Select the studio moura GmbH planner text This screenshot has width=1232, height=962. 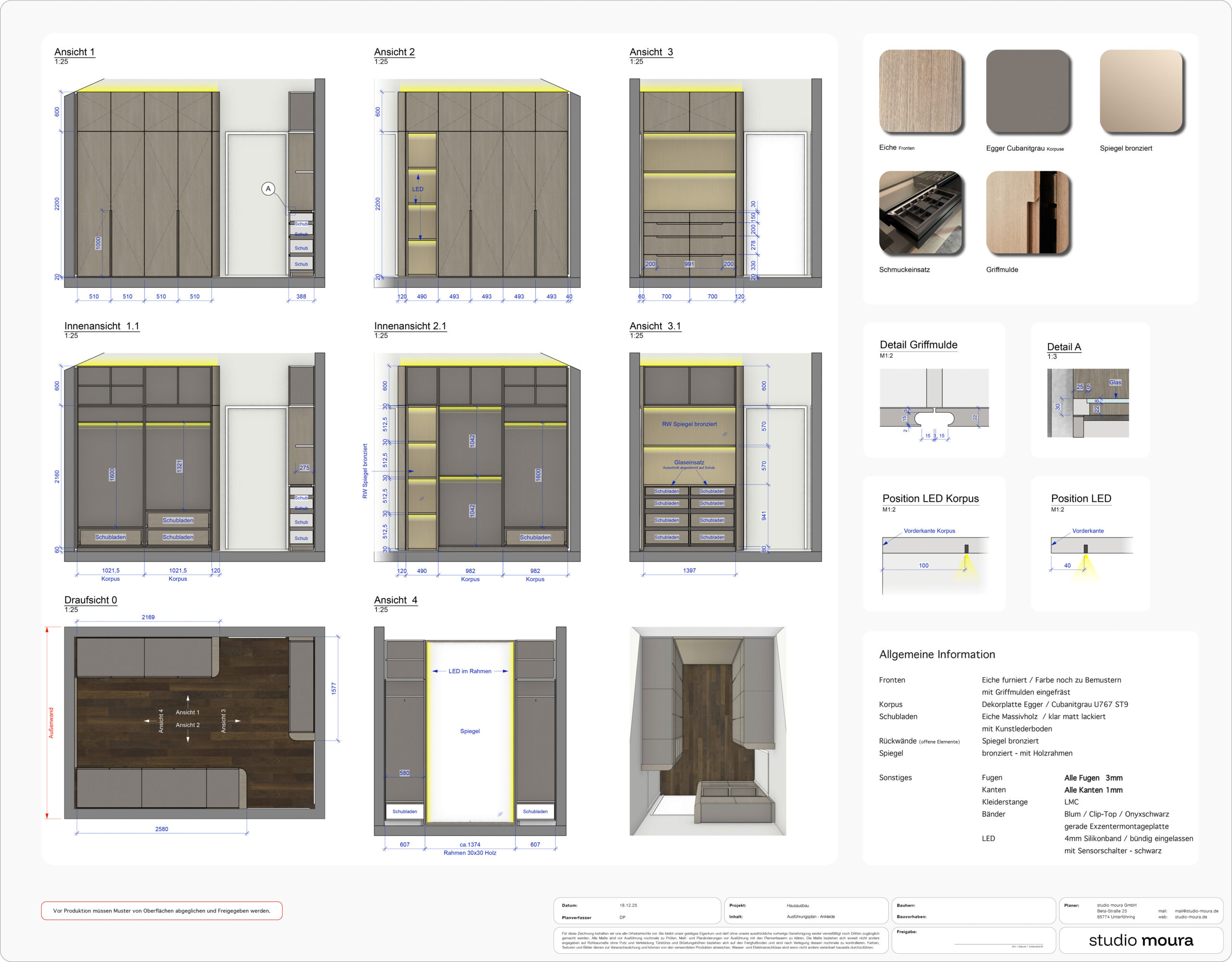(1116, 905)
